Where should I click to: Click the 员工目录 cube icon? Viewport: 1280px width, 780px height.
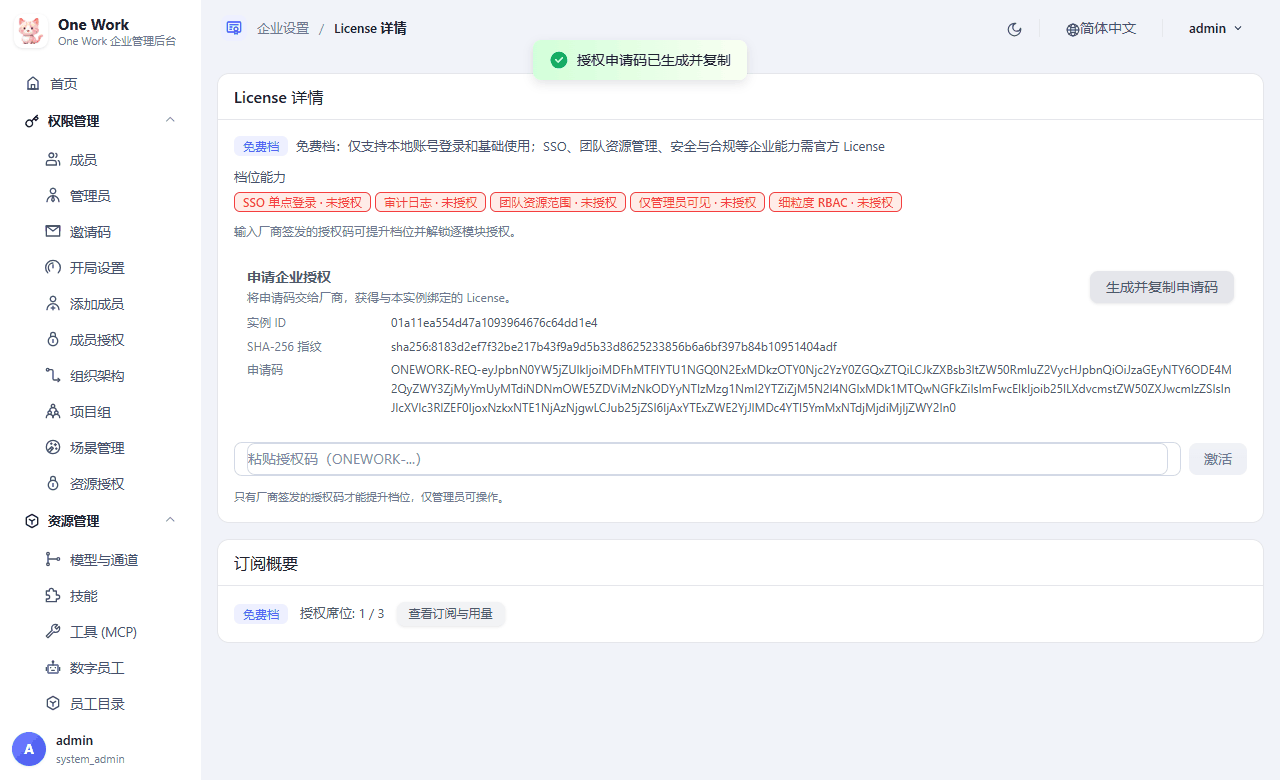click(x=53, y=704)
